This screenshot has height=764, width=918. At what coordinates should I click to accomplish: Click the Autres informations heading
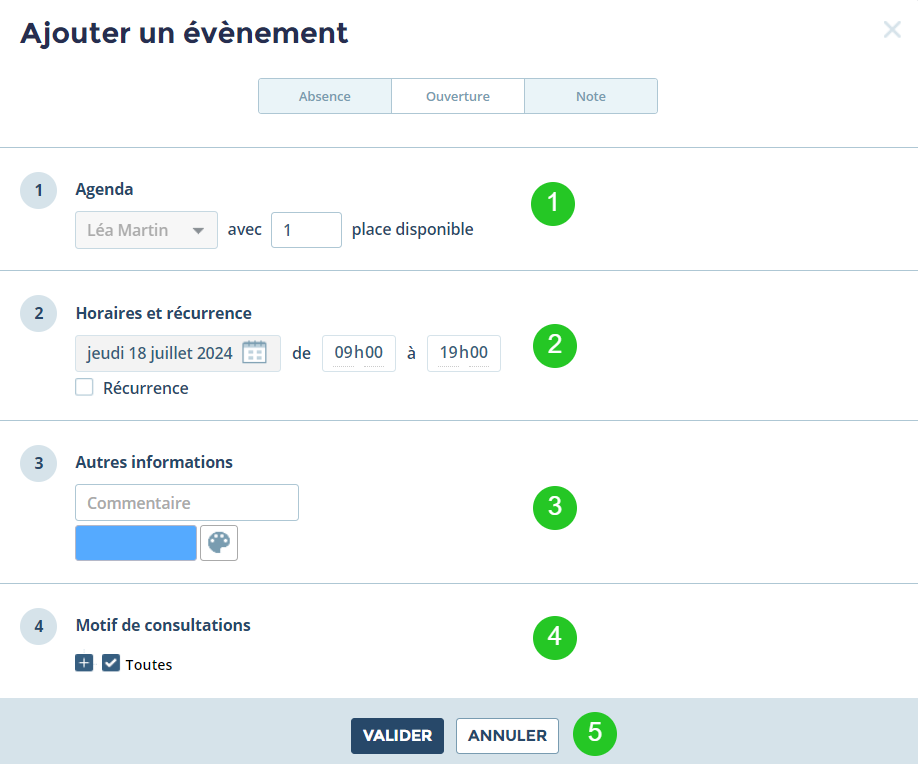(x=154, y=462)
